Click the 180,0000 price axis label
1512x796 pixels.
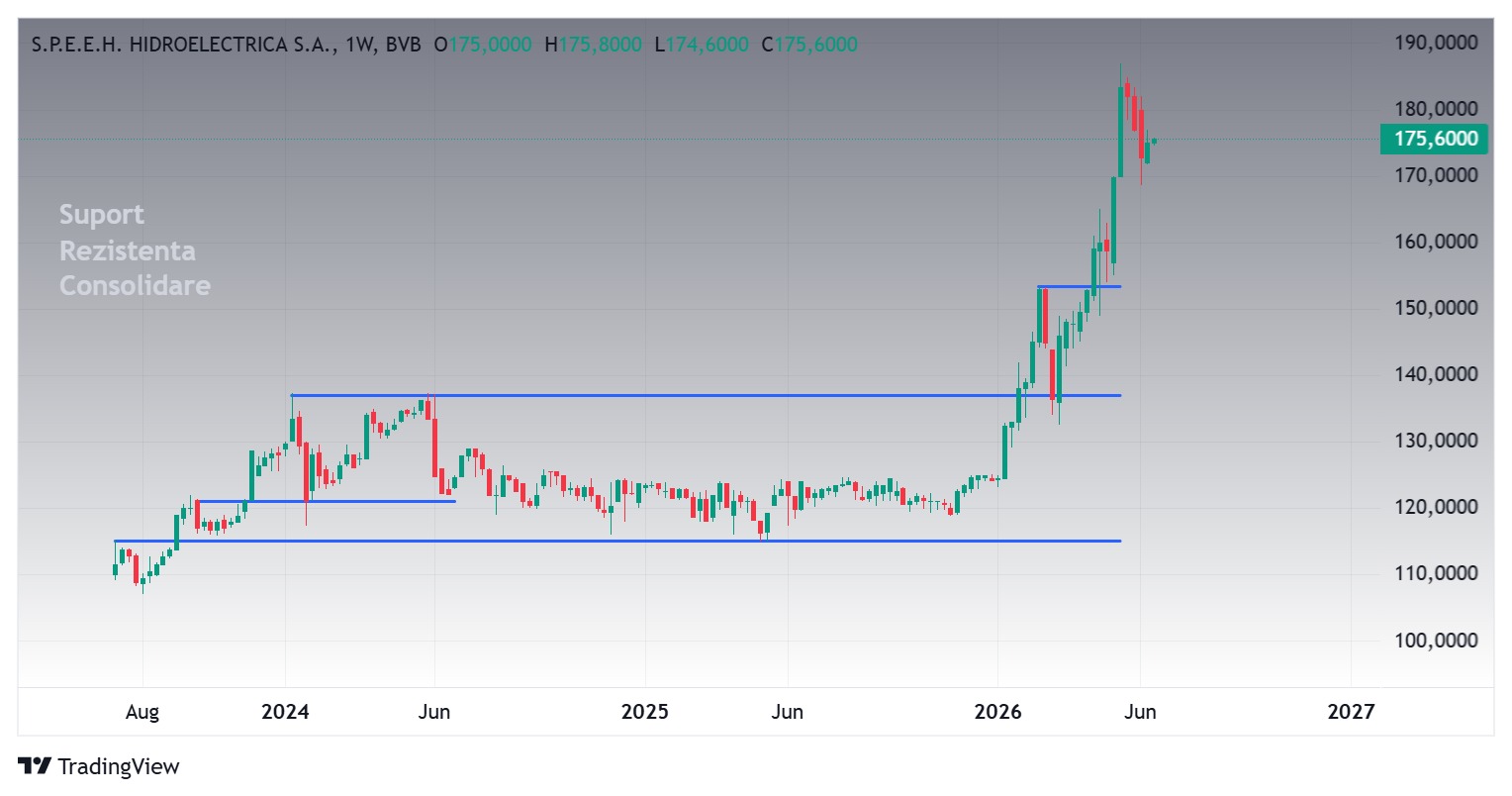(1436, 109)
